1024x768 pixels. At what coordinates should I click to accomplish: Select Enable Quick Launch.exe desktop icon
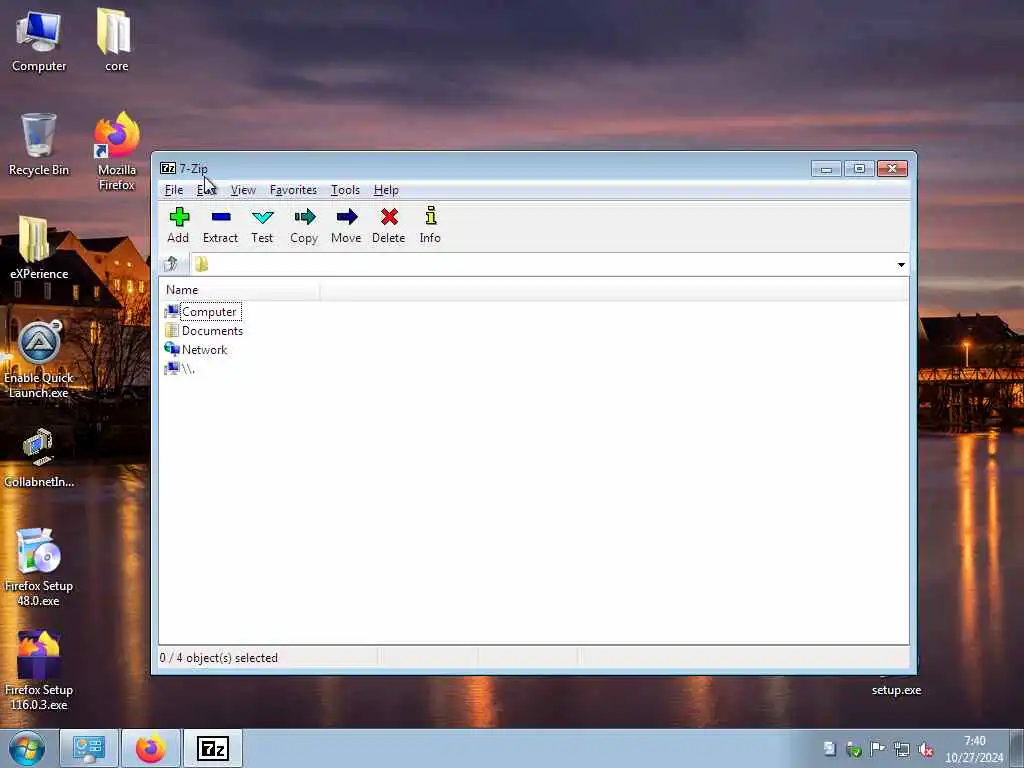tap(39, 359)
